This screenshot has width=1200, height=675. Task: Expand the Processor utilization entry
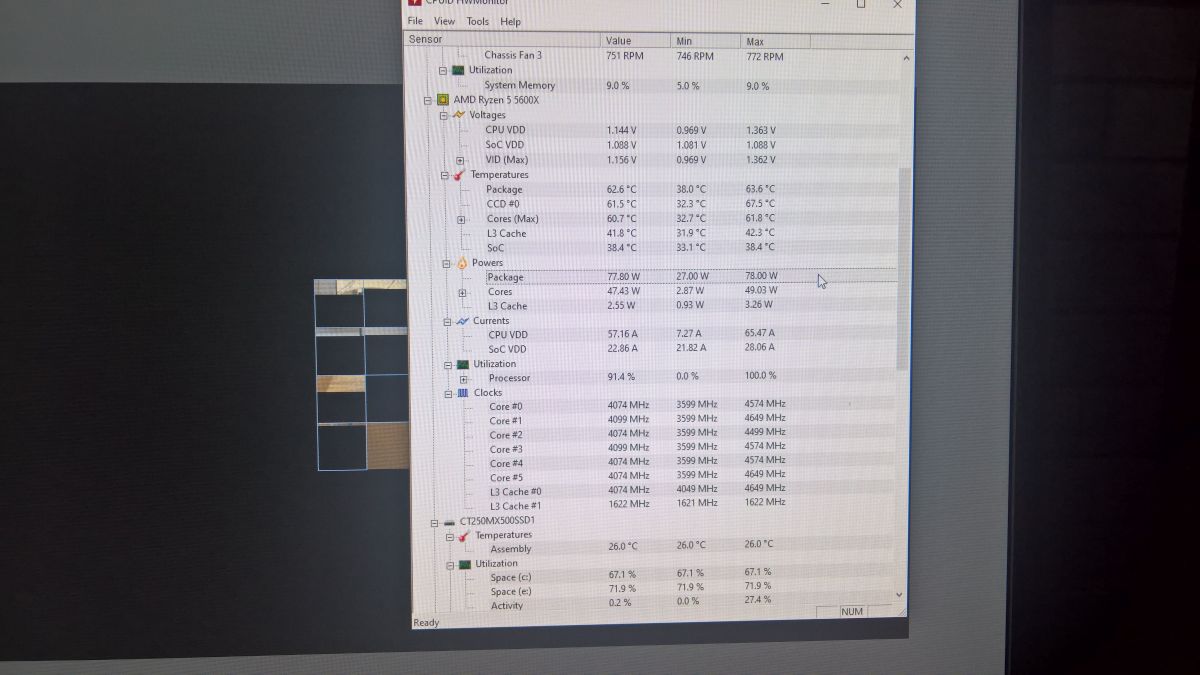tap(463, 379)
